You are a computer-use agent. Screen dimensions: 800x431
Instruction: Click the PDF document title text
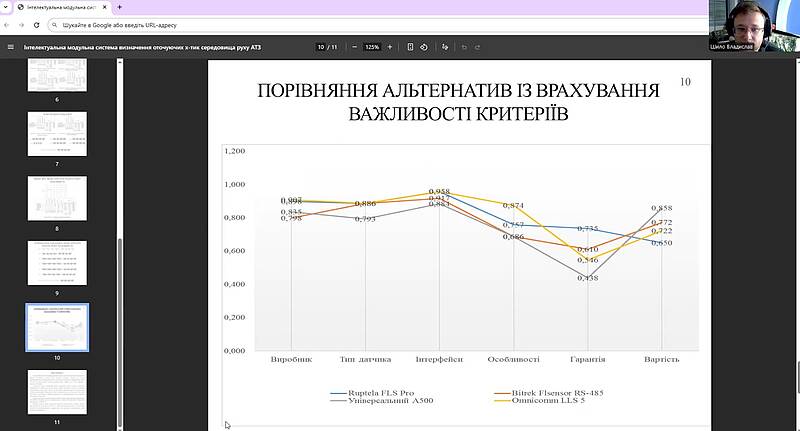click(x=142, y=47)
